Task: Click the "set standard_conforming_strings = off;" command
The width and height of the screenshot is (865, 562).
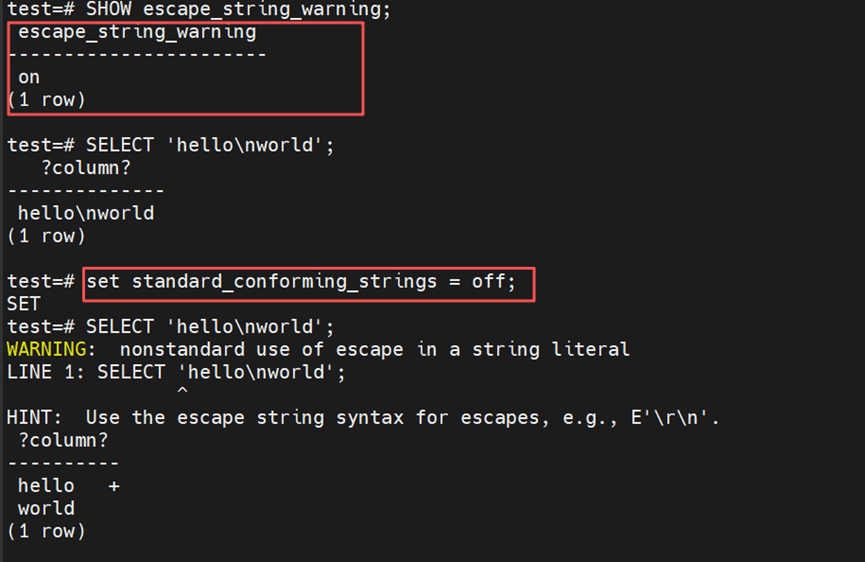Action: (301, 282)
